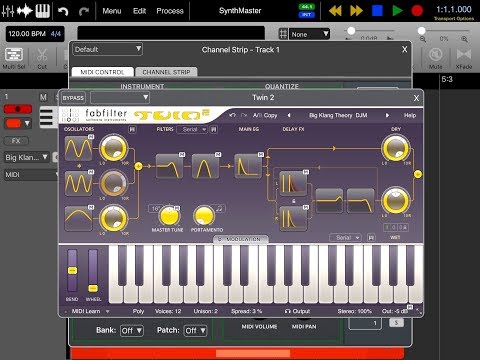Open the delay routing Serial dropdown

(x=345, y=237)
